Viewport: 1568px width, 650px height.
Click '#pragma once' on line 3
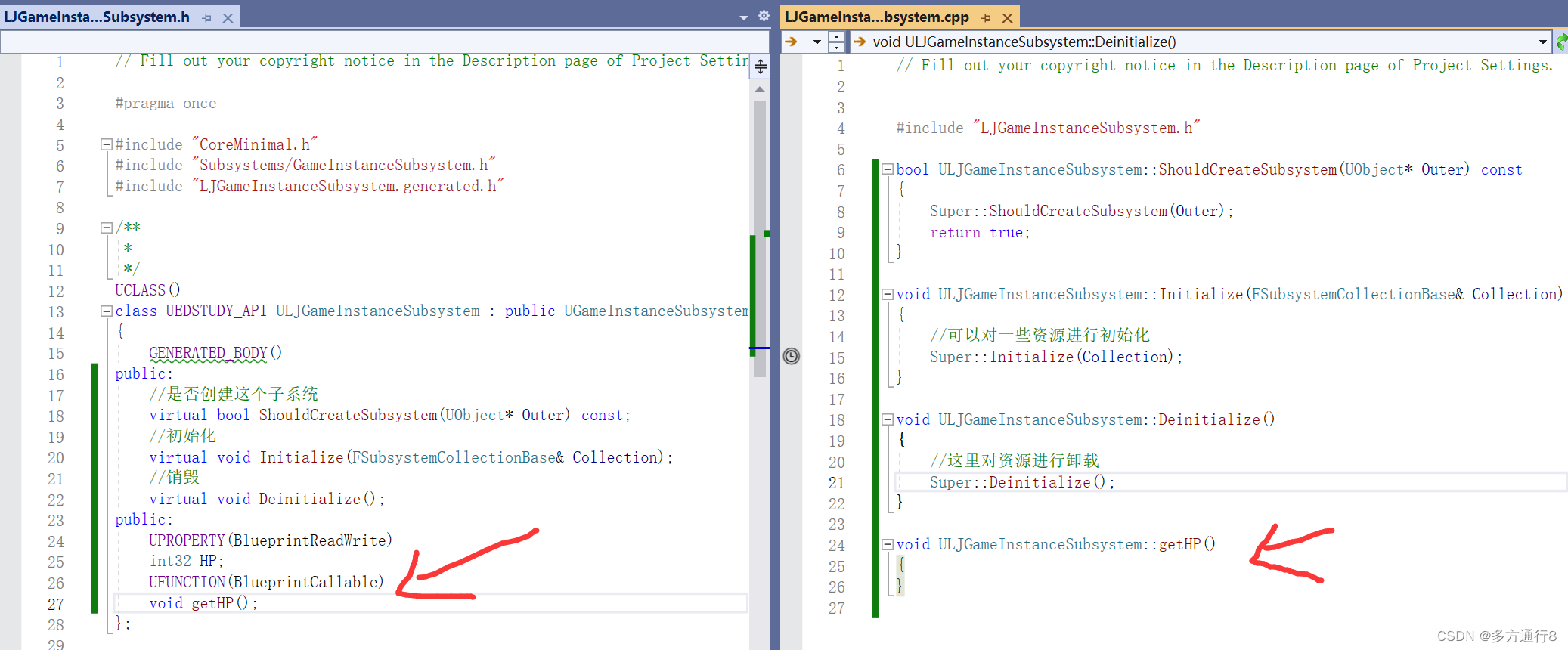coord(166,104)
